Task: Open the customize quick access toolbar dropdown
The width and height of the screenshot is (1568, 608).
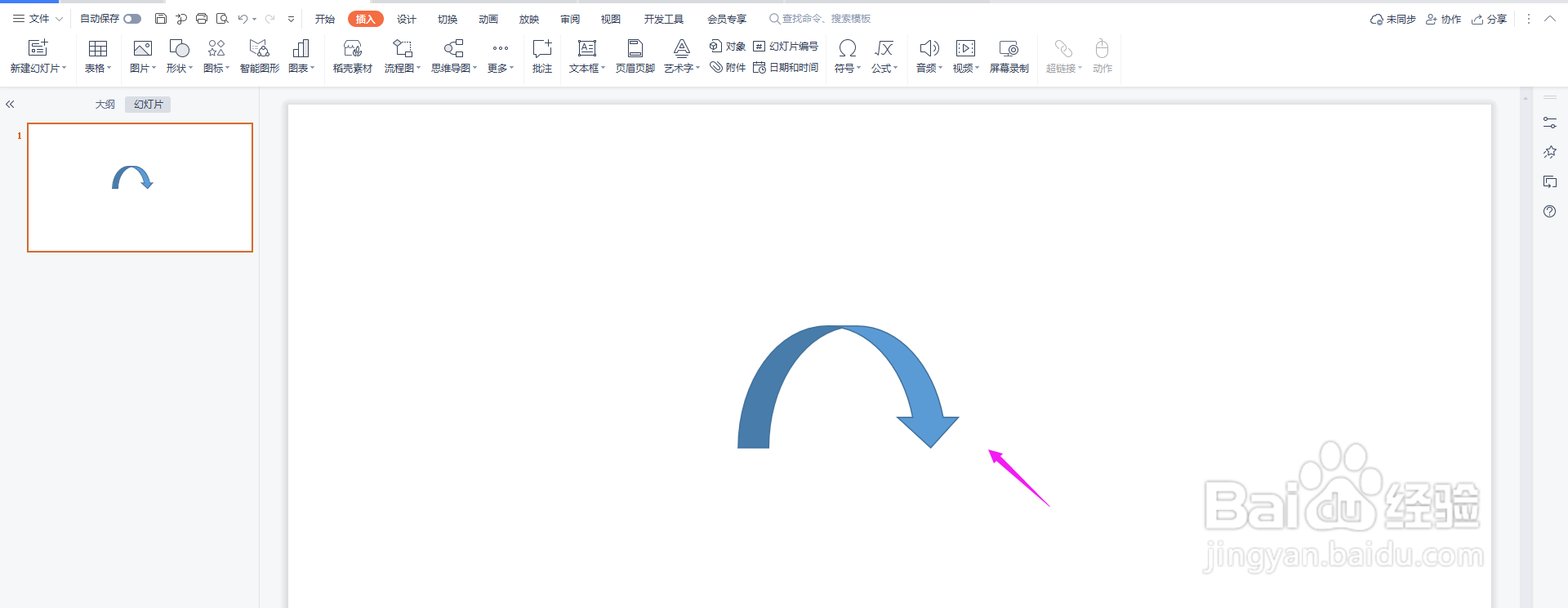Action: click(x=291, y=19)
